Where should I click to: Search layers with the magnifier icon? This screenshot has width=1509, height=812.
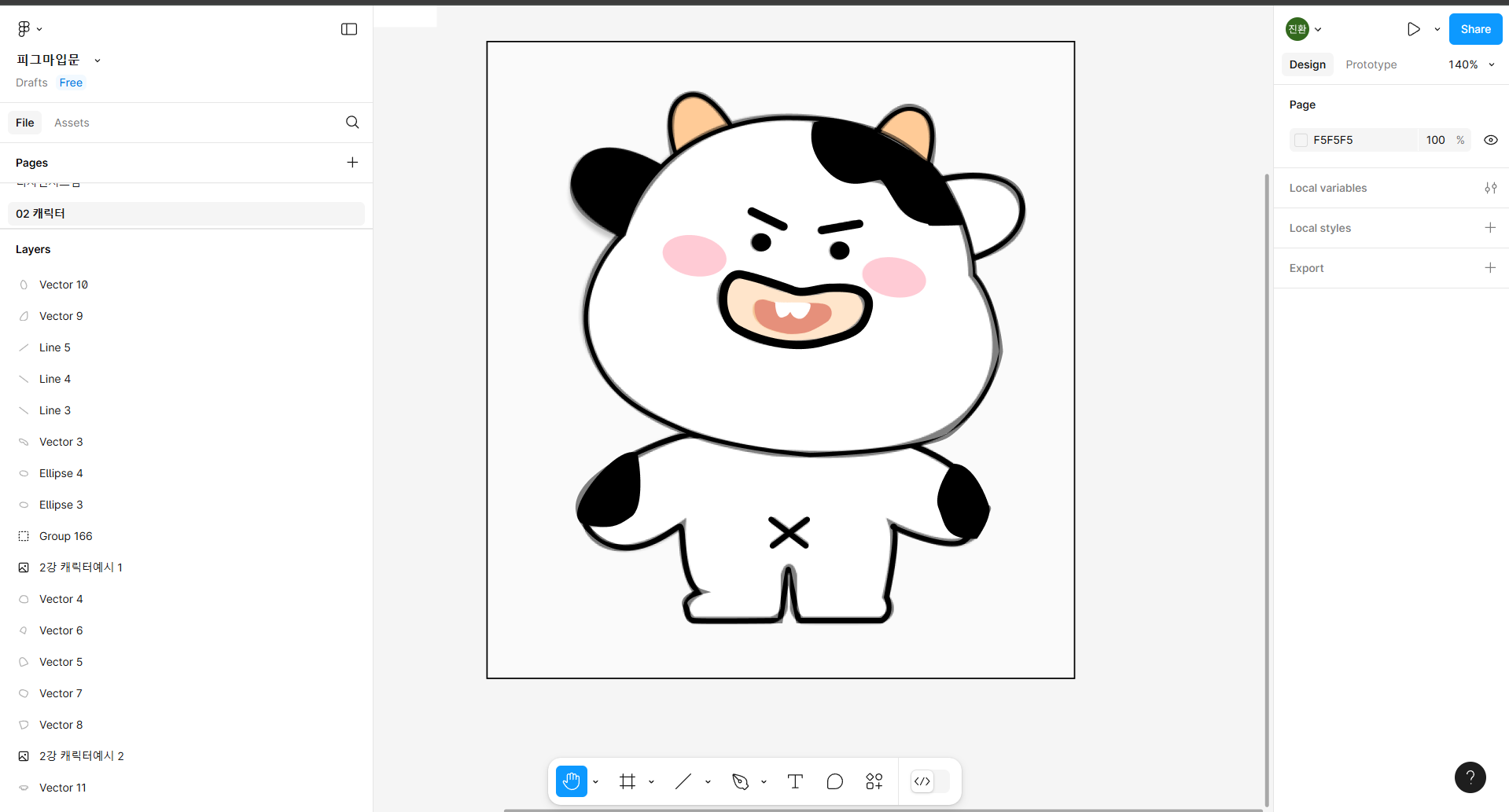click(x=352, y=123)
